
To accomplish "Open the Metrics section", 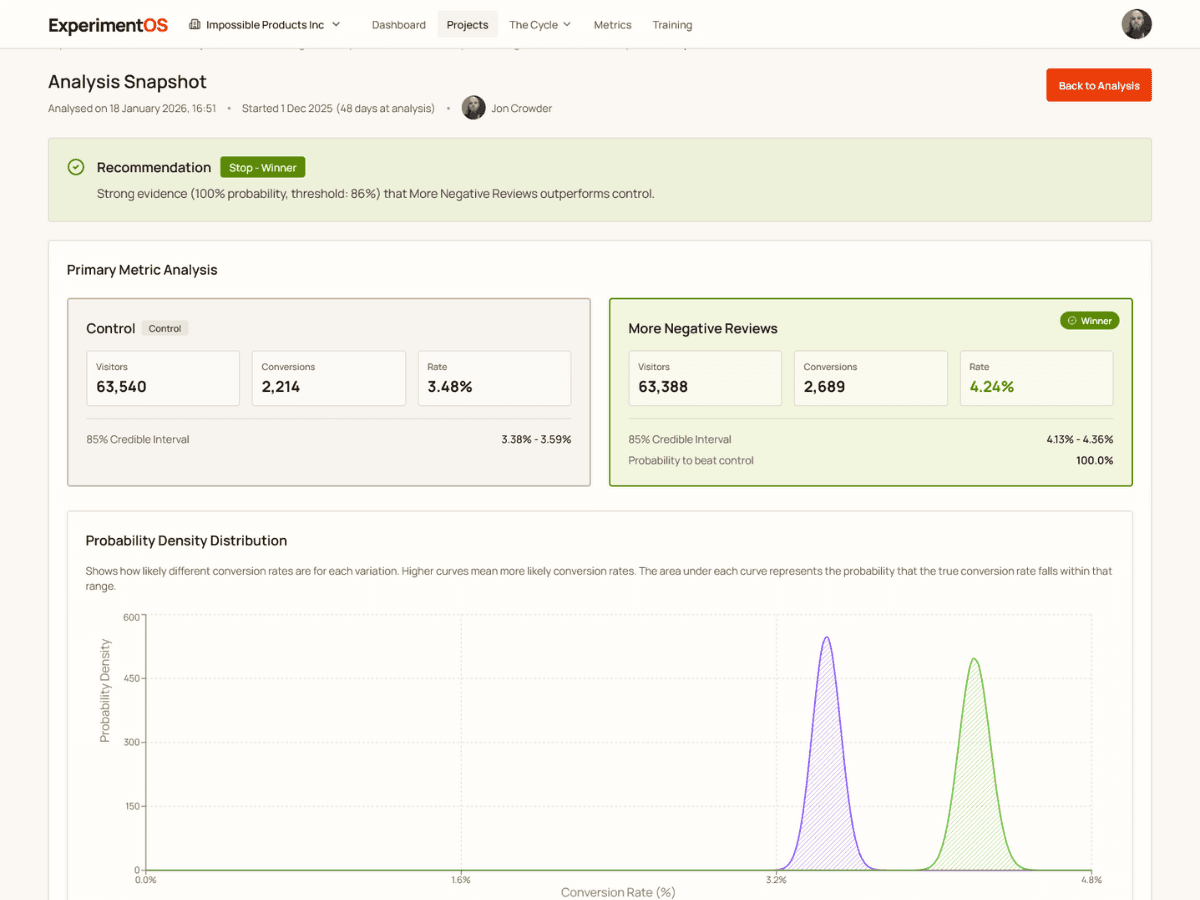I will click(x=612, y=24).
